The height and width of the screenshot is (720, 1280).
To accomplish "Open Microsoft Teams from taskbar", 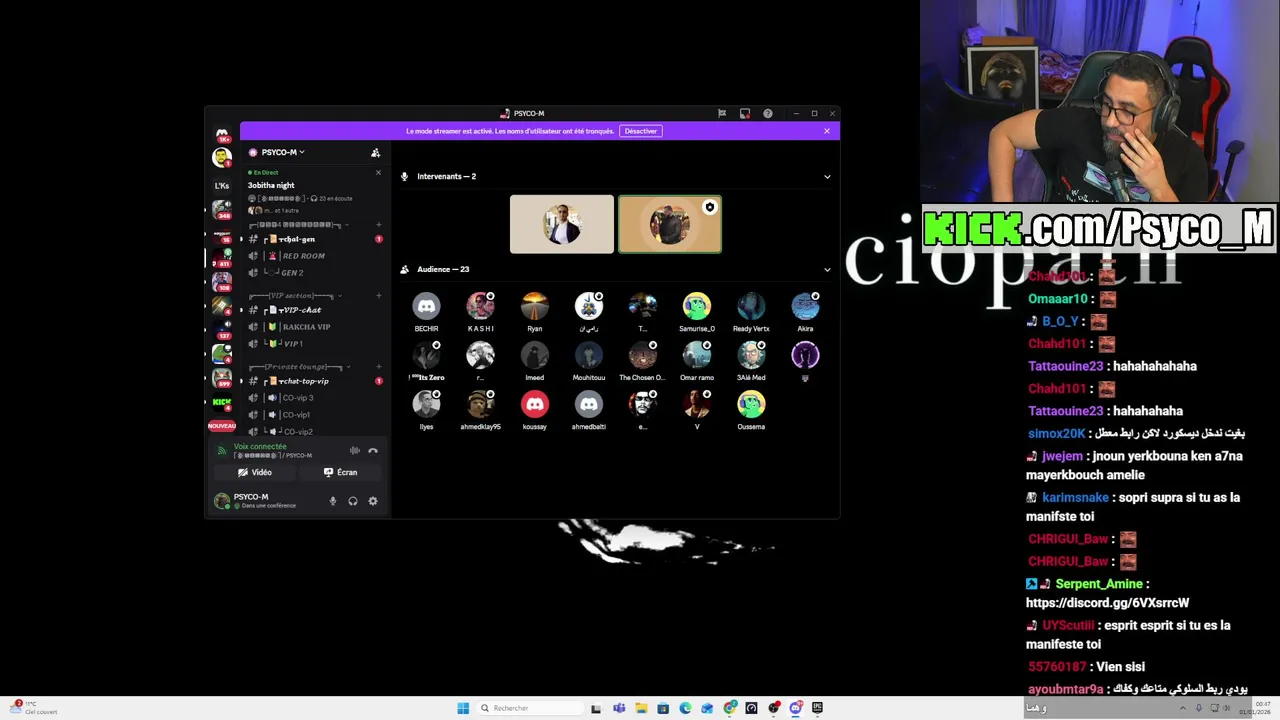I will tap(619, 708).
